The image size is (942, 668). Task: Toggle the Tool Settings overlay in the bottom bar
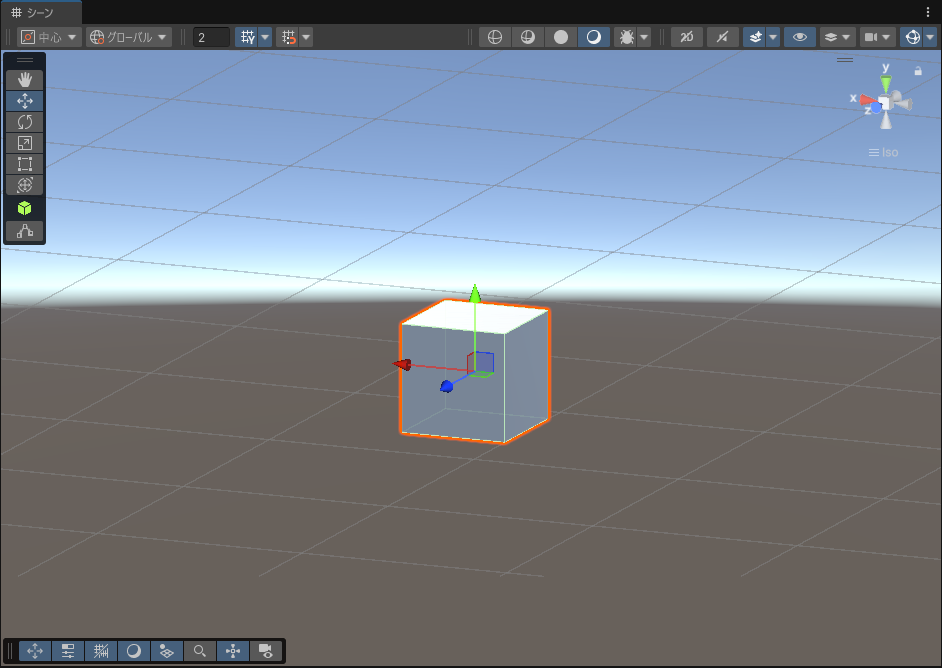68,651
